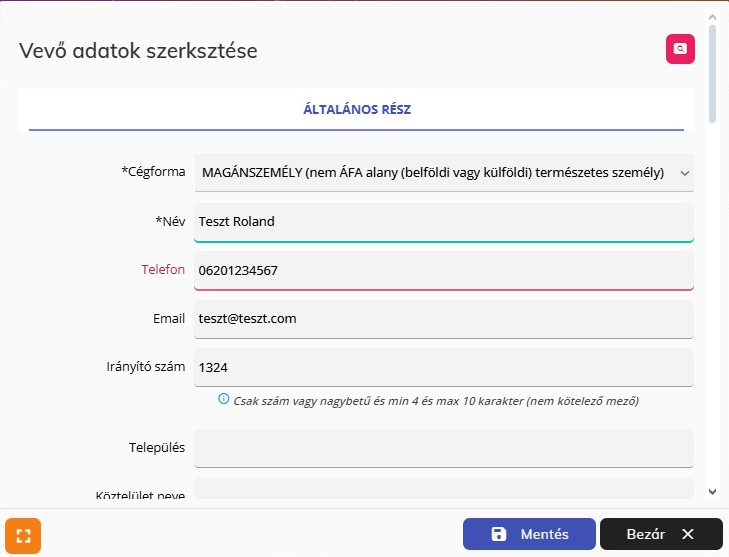The image size is (729, 557).
Task: Save the customer with Mentés
Action: click(529, 534)
